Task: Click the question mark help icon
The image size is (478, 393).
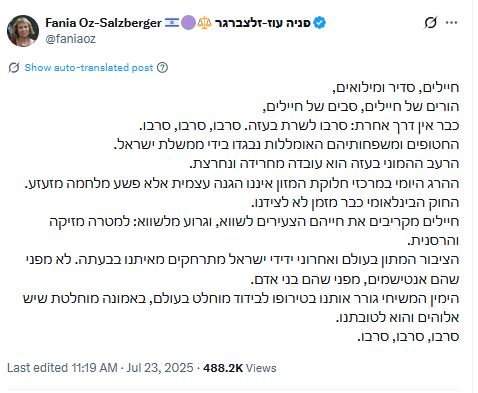Action: pyautogui.click(x=162, y=68)
